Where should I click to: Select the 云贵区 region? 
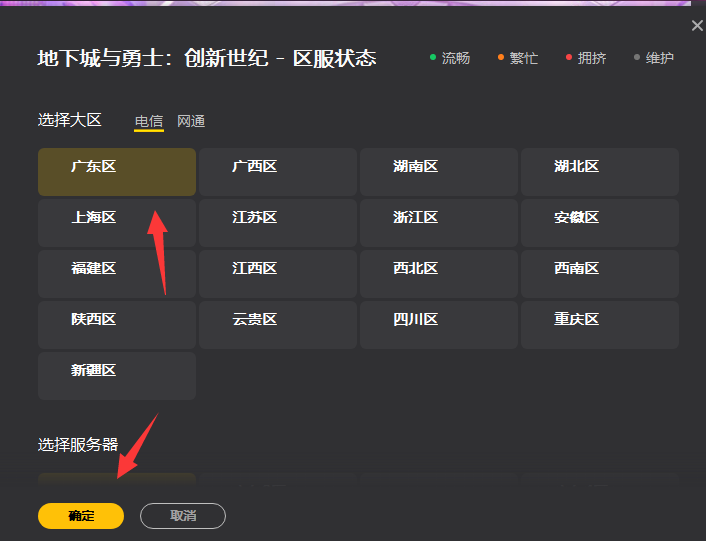click(278, 325)
